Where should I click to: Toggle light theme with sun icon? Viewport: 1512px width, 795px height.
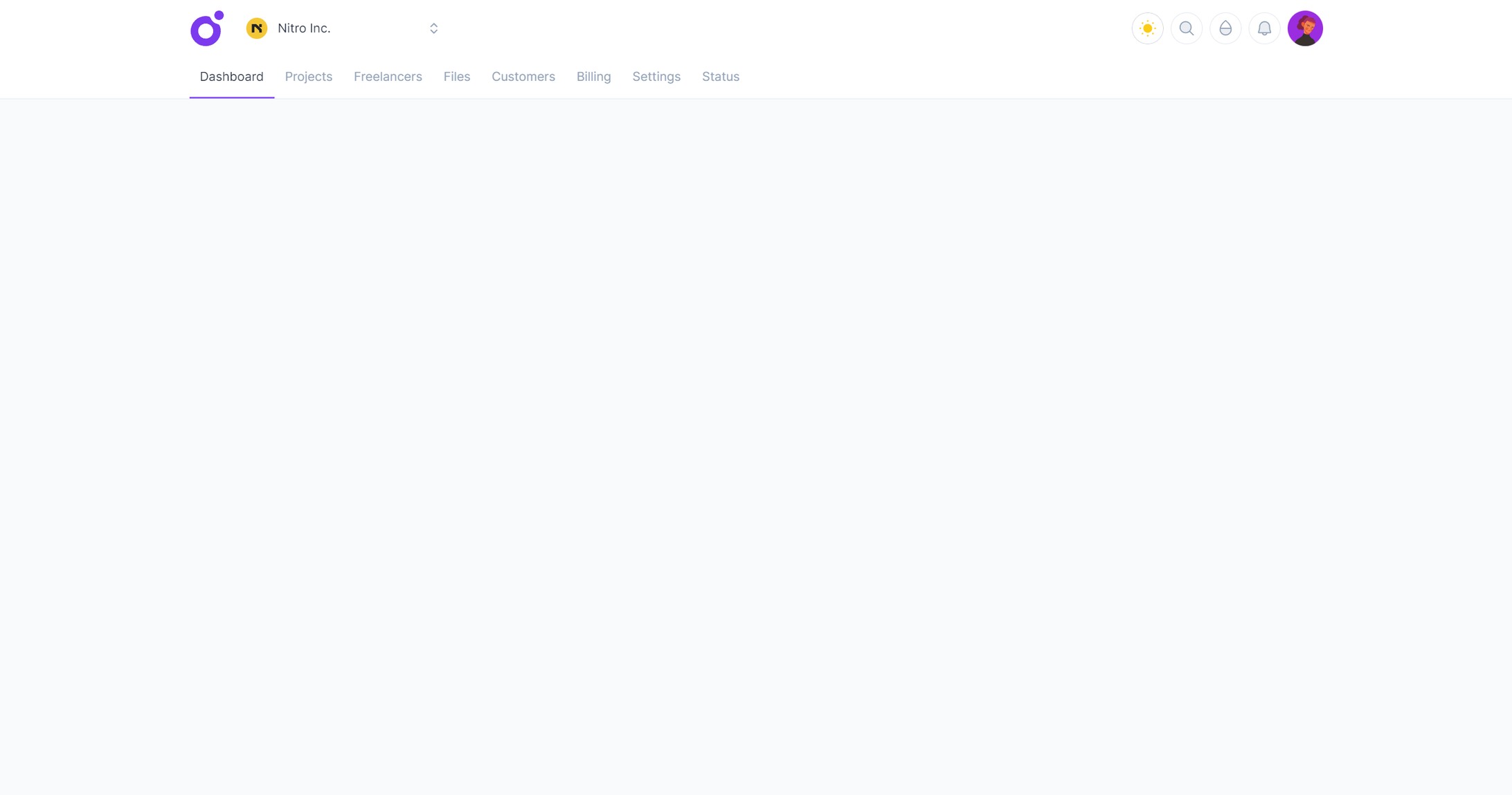click(1147, 28)
